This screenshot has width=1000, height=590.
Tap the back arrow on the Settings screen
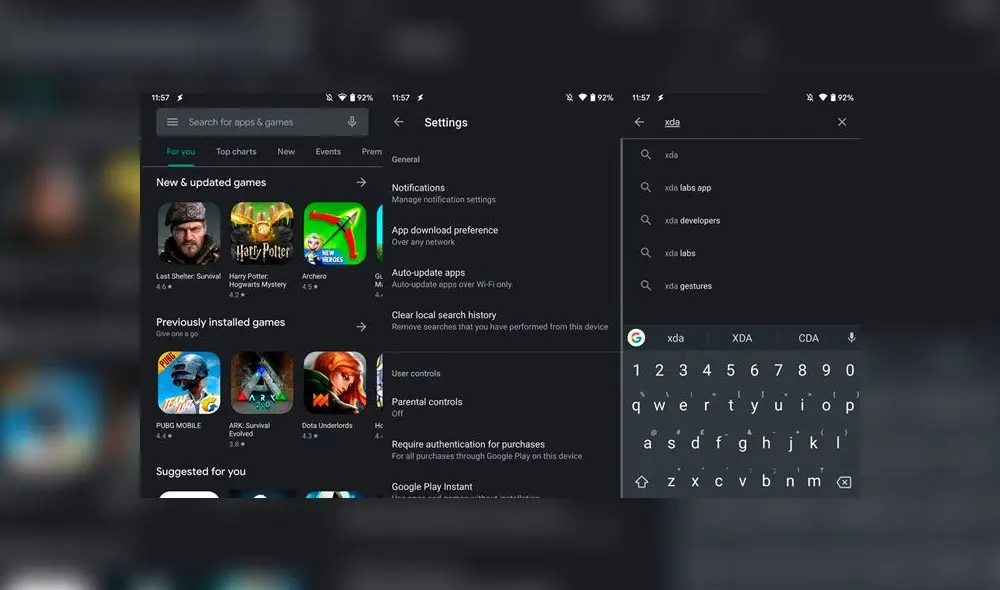click(x=398, y=122)
